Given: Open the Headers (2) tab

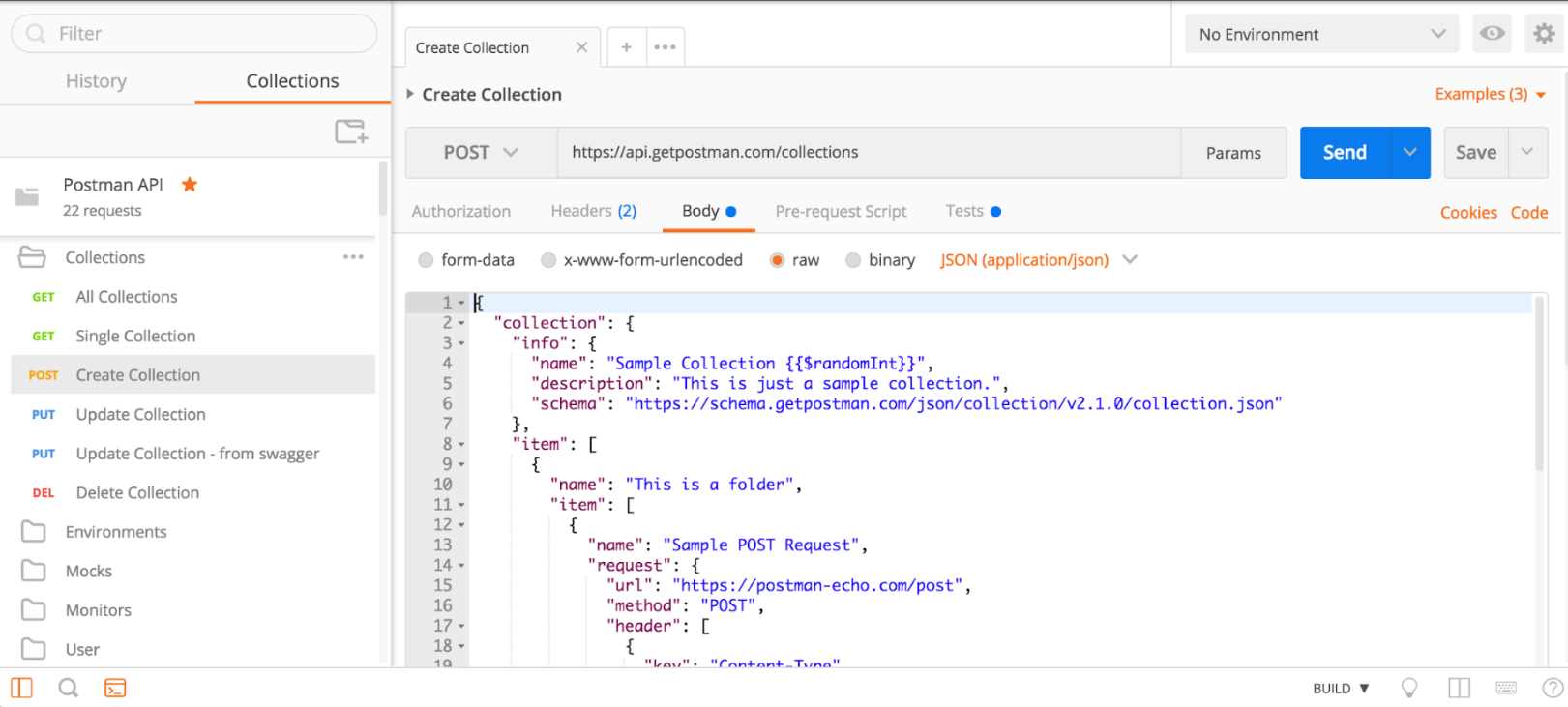Looking at the screenshot, I should coord(593,211).
